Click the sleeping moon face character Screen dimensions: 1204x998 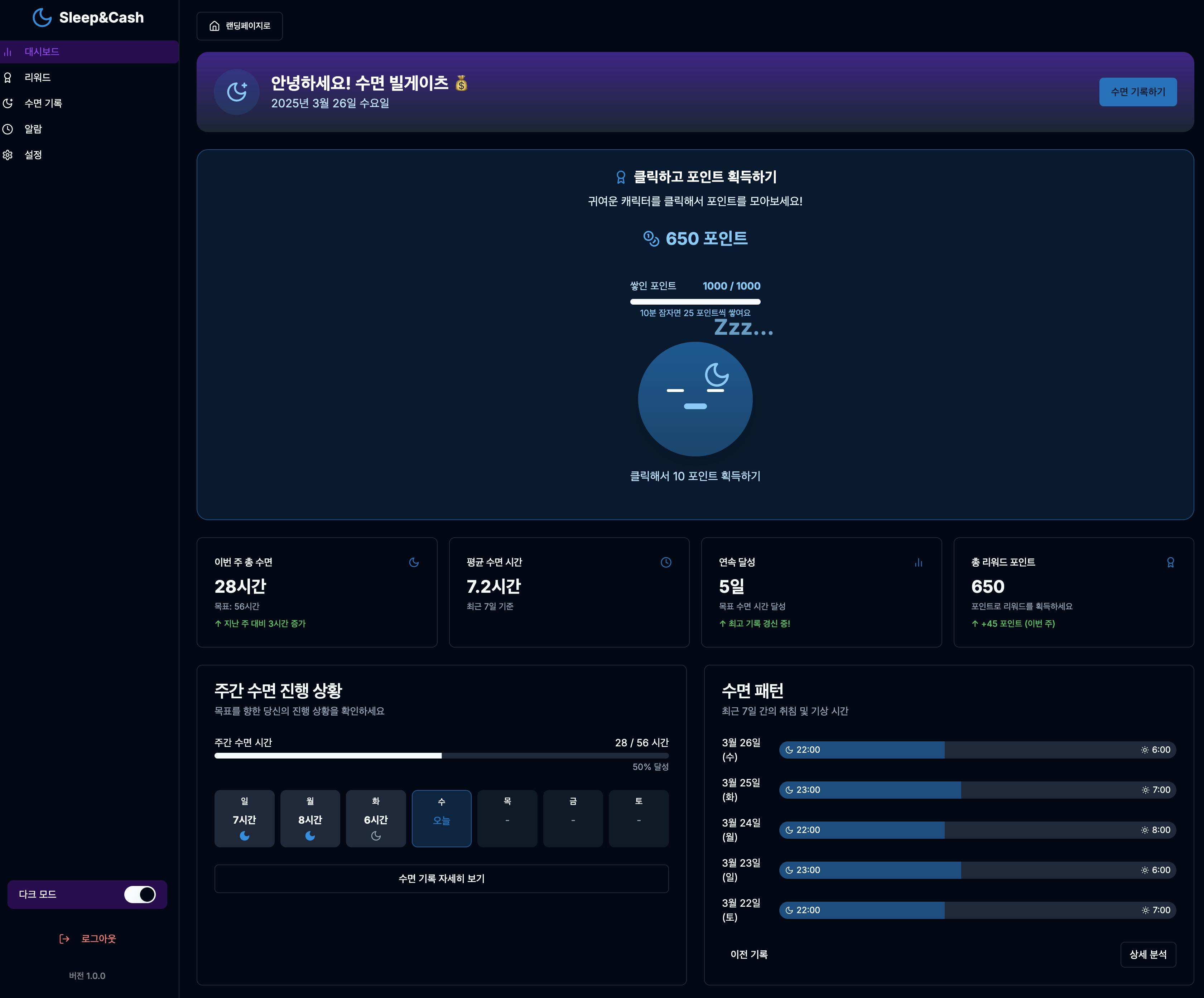point(695,399)
